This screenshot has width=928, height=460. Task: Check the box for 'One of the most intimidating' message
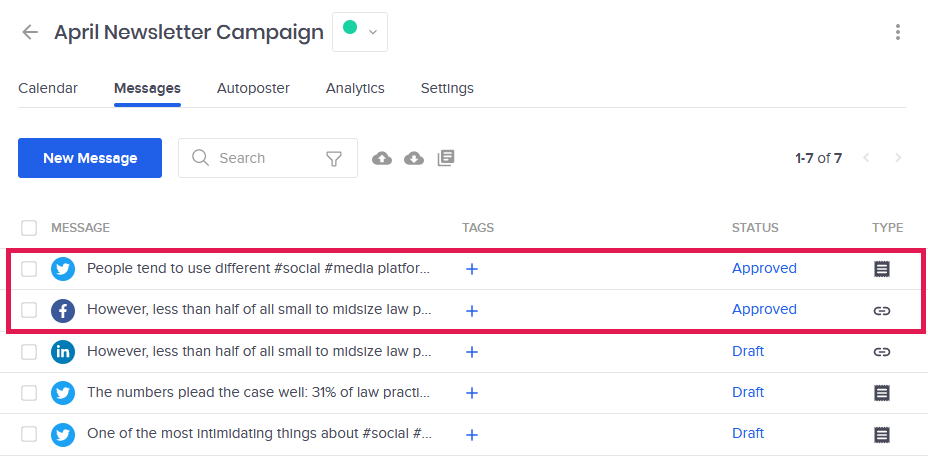tap(28, 434)
